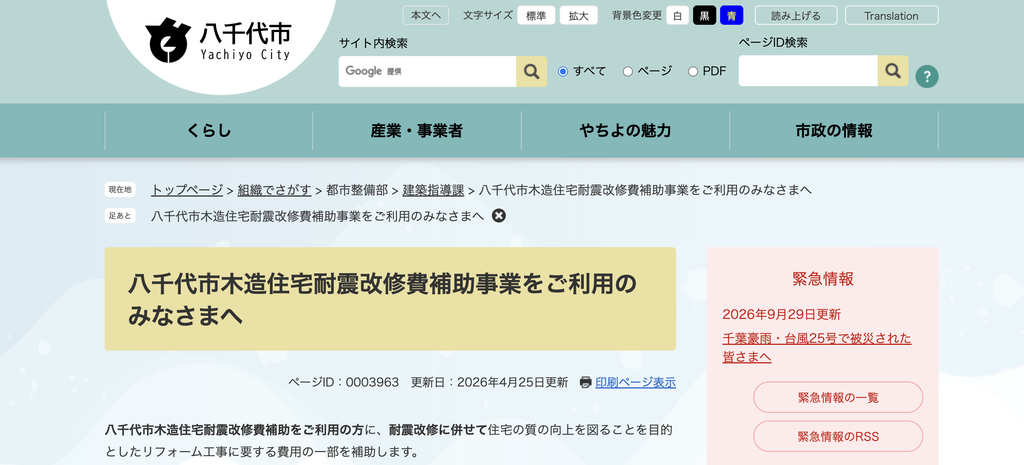Click the 背景色変更 label
The image size is (1024, 465).
tap(637, 16)
